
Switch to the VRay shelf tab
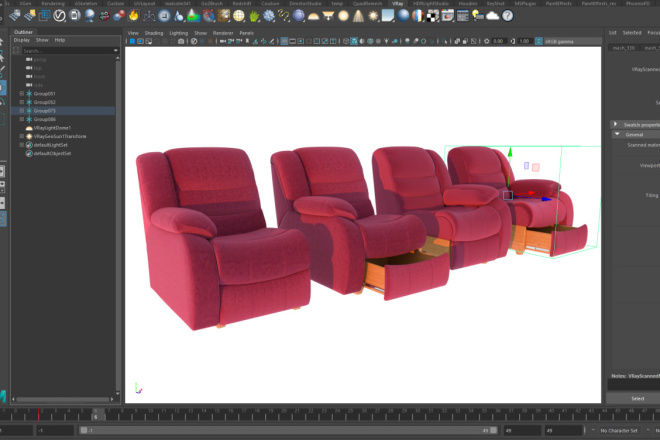tap(397, 3)
